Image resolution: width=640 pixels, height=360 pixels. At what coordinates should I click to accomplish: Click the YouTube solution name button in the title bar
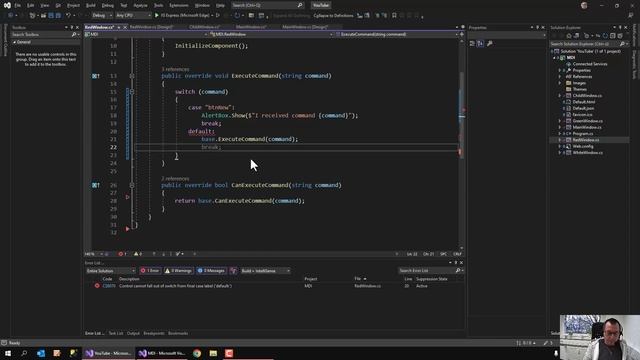(x=321, y=5)
